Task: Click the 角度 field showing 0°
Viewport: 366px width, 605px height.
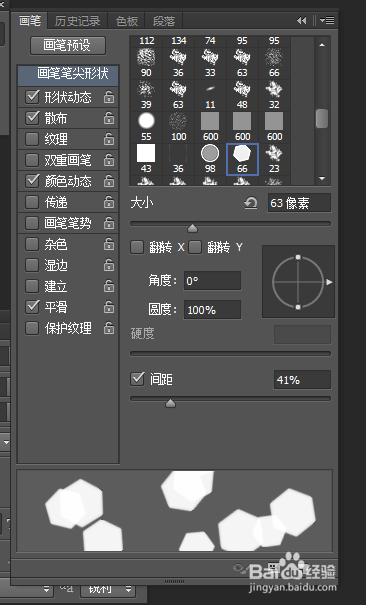Action: coord(213,281)
